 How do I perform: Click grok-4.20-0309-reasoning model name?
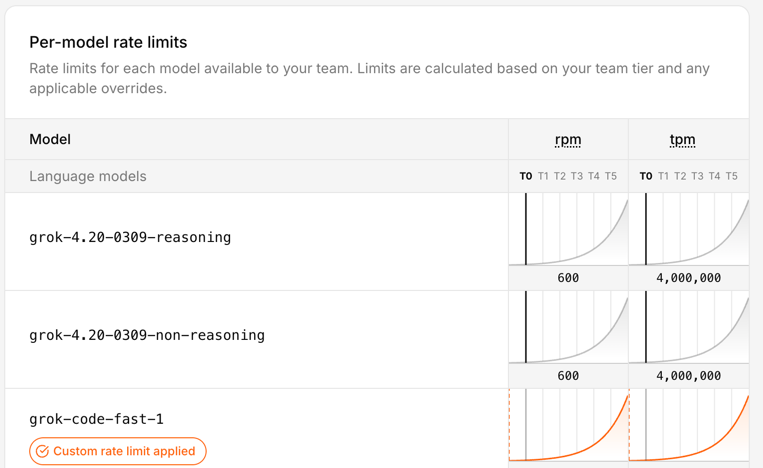(130, 237)
